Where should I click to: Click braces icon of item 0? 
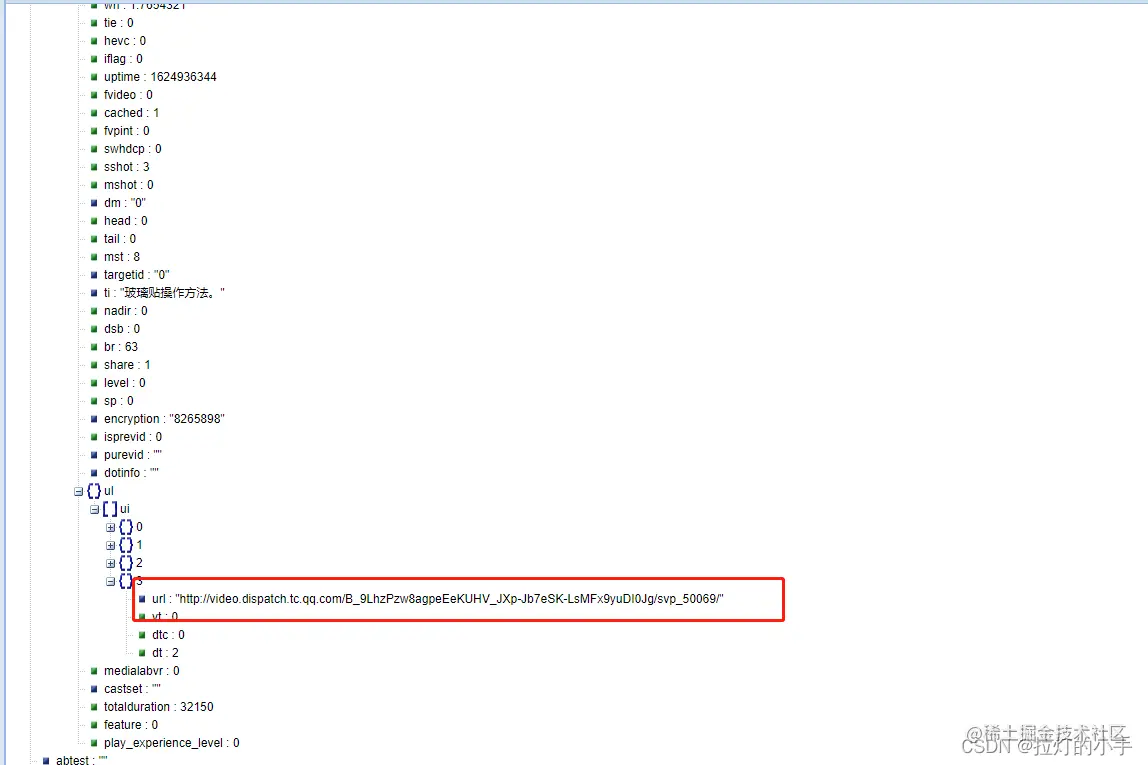(x=126, y=527)
